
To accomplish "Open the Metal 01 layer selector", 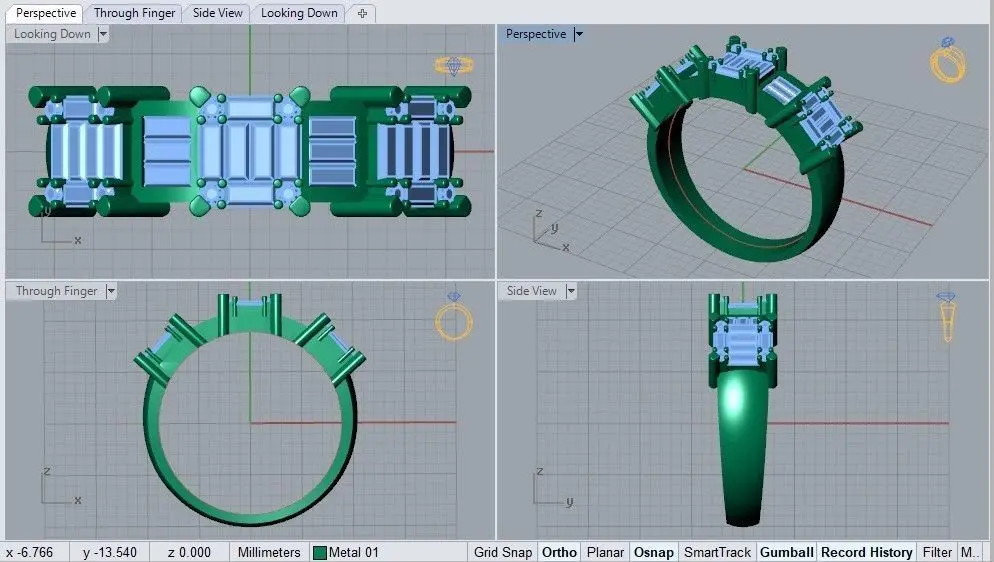I will click(x=388, y=552).
